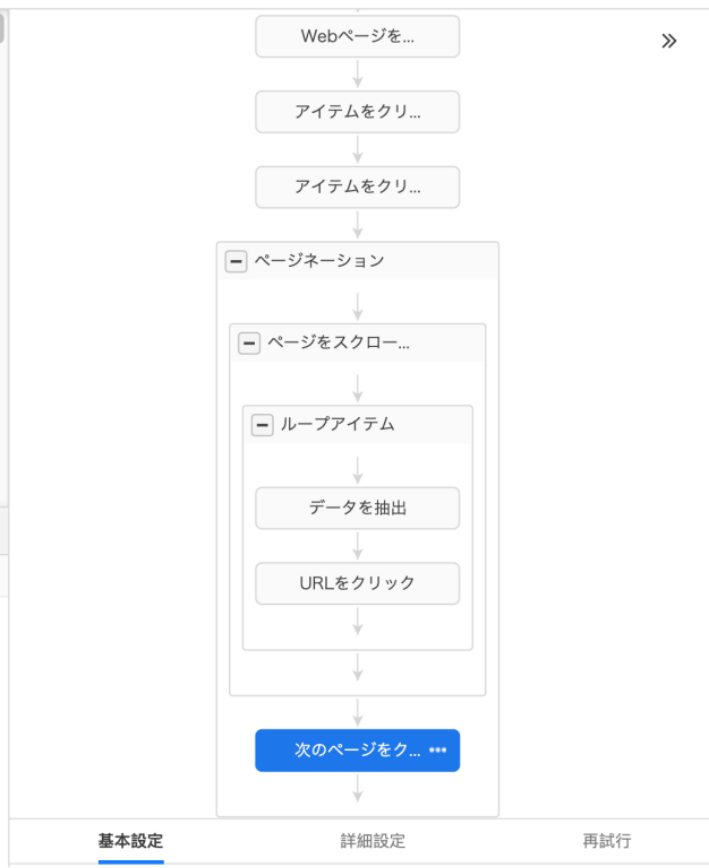The height and width of the screenshot is (868, 709).
Task: Select the Webページを step at the top
Action: pos(356,36)
